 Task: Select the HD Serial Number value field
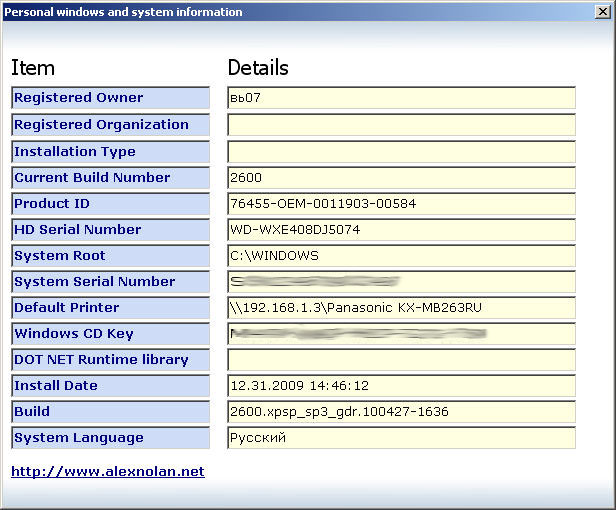401,230
